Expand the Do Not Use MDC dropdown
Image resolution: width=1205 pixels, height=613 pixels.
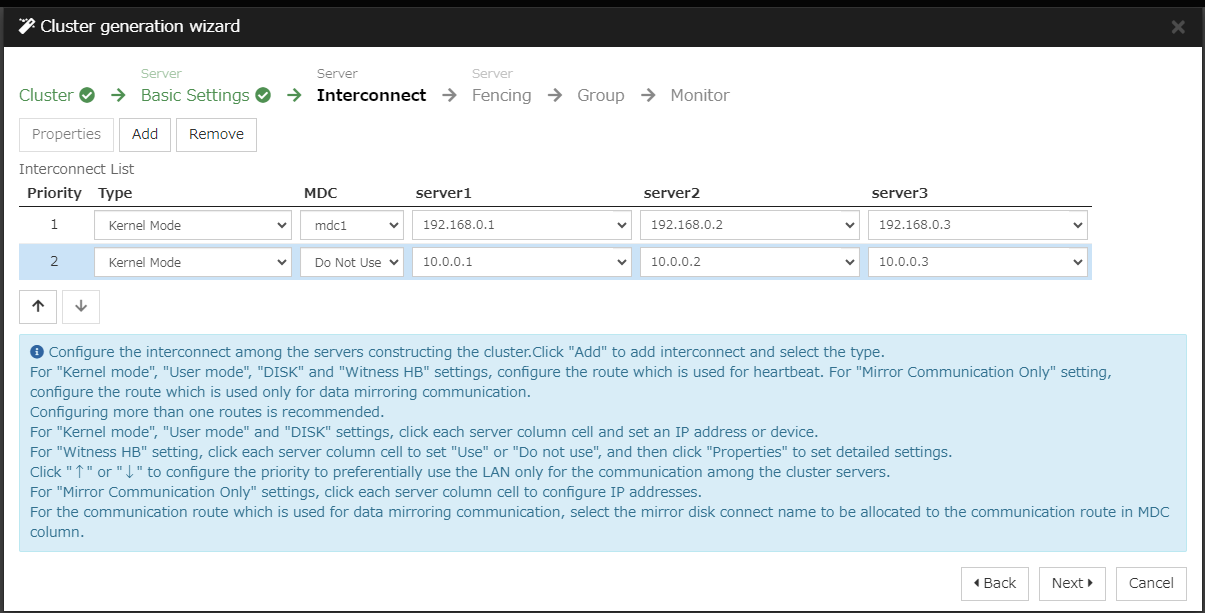click(352, 263)
